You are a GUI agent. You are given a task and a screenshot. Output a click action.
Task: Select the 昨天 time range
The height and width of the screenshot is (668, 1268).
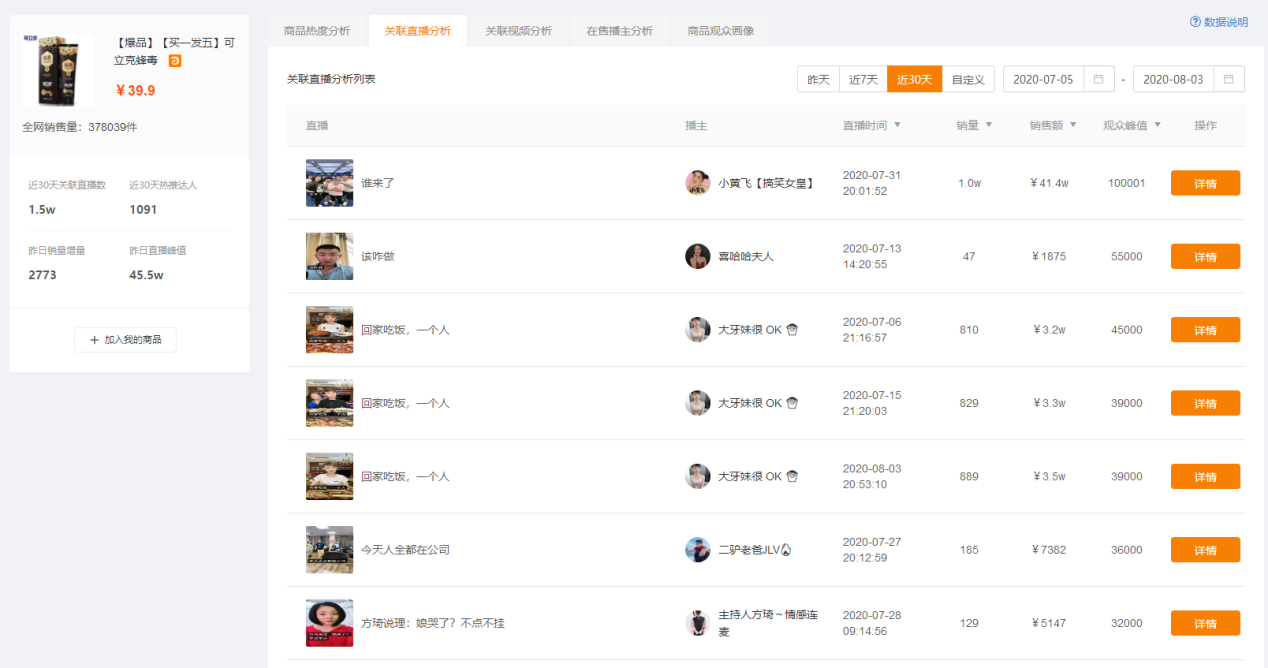coord(819,79)
